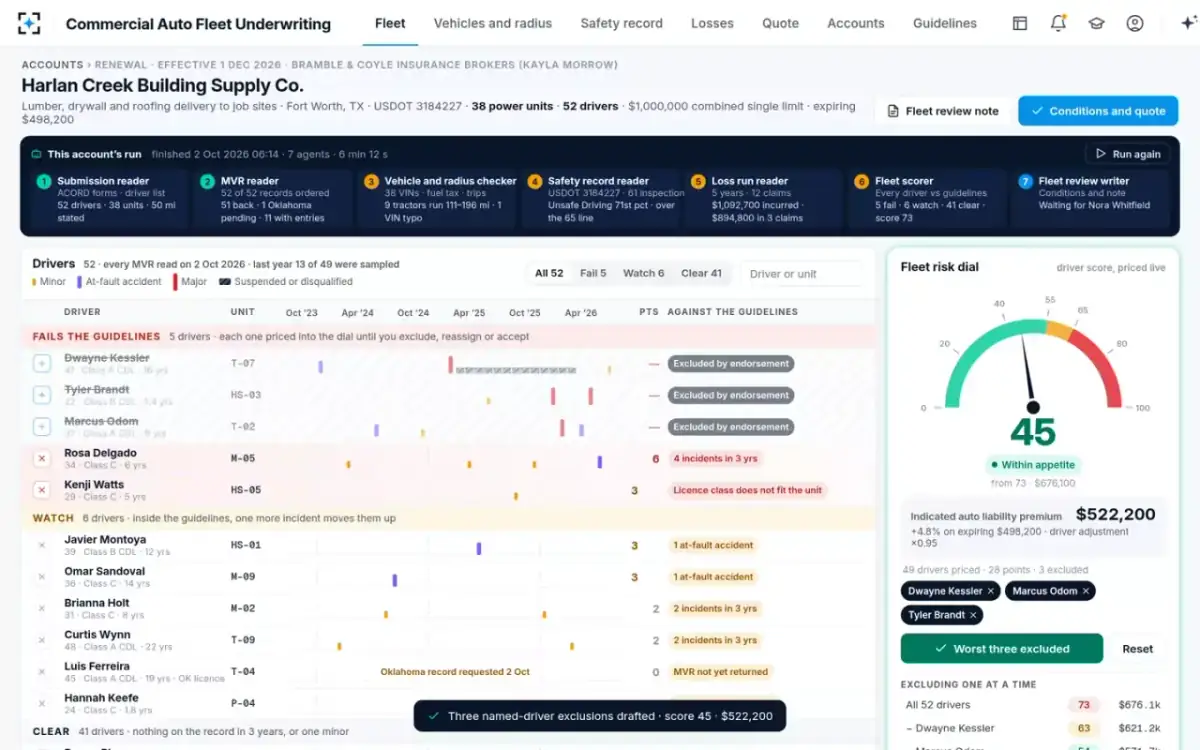
Task: Click the Driver or unit search field
Action: coord(801,273)
